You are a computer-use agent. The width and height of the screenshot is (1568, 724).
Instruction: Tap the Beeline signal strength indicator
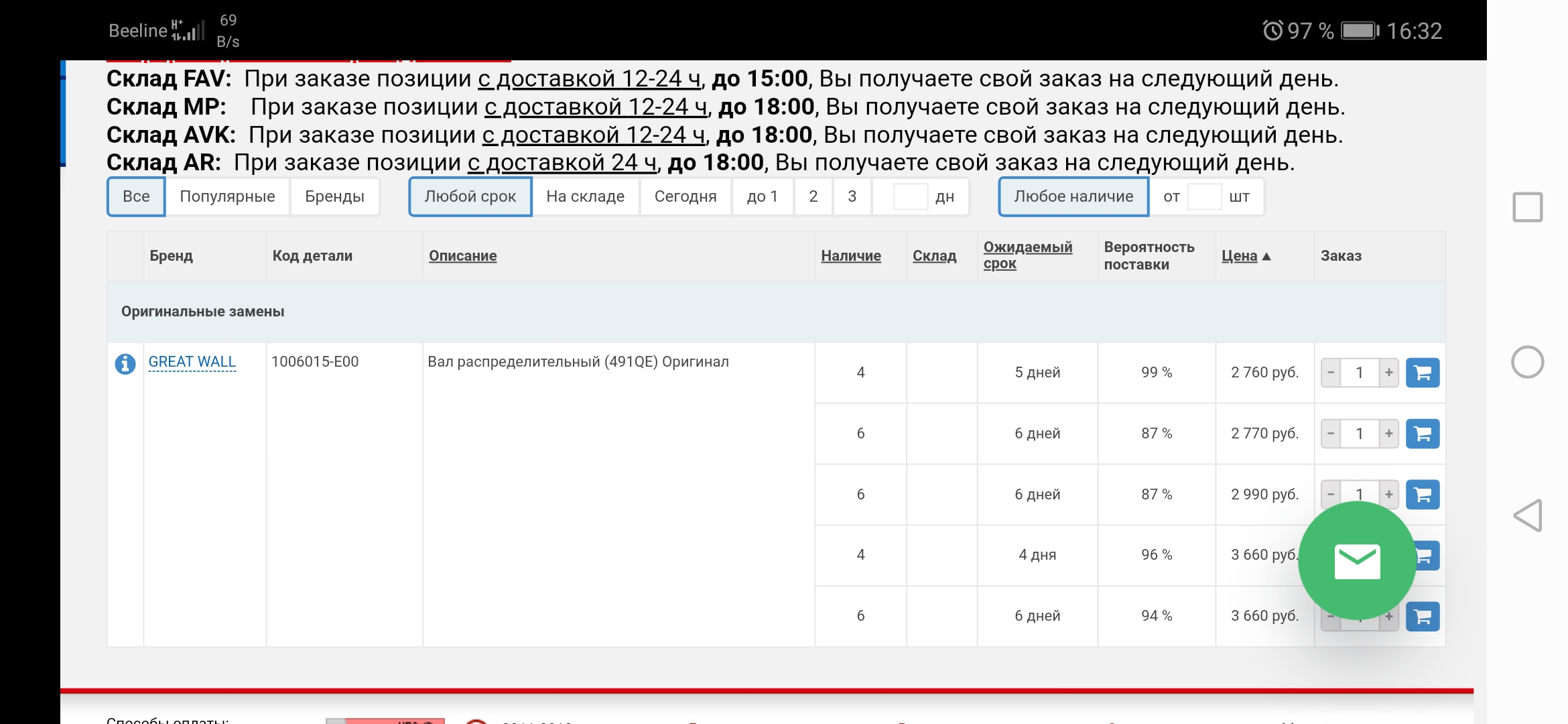pos(188,30)
